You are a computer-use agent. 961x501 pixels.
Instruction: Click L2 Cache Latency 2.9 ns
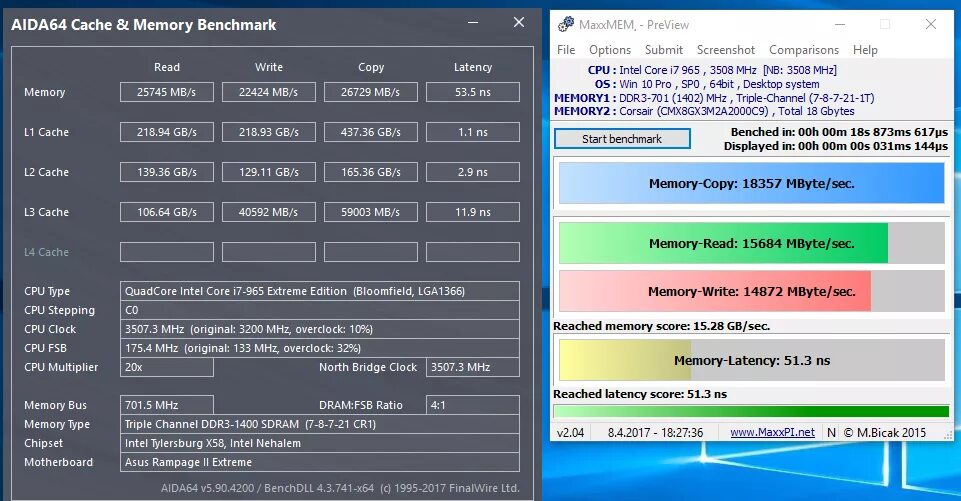(473, 172)
